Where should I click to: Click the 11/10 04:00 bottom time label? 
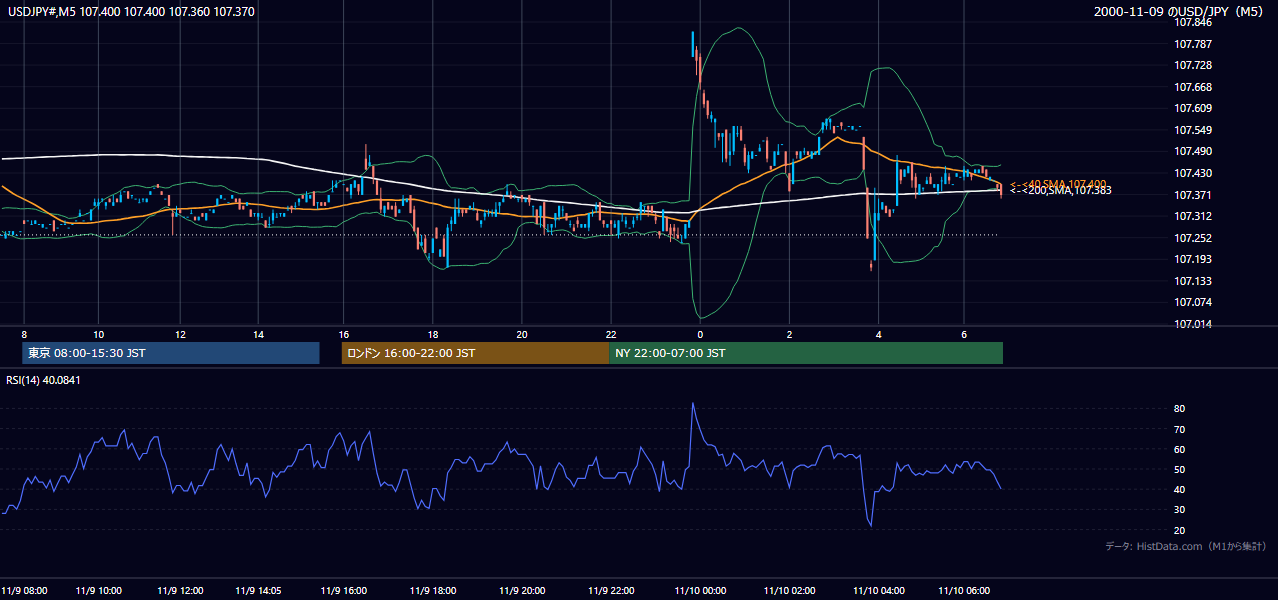pos(878,591)
